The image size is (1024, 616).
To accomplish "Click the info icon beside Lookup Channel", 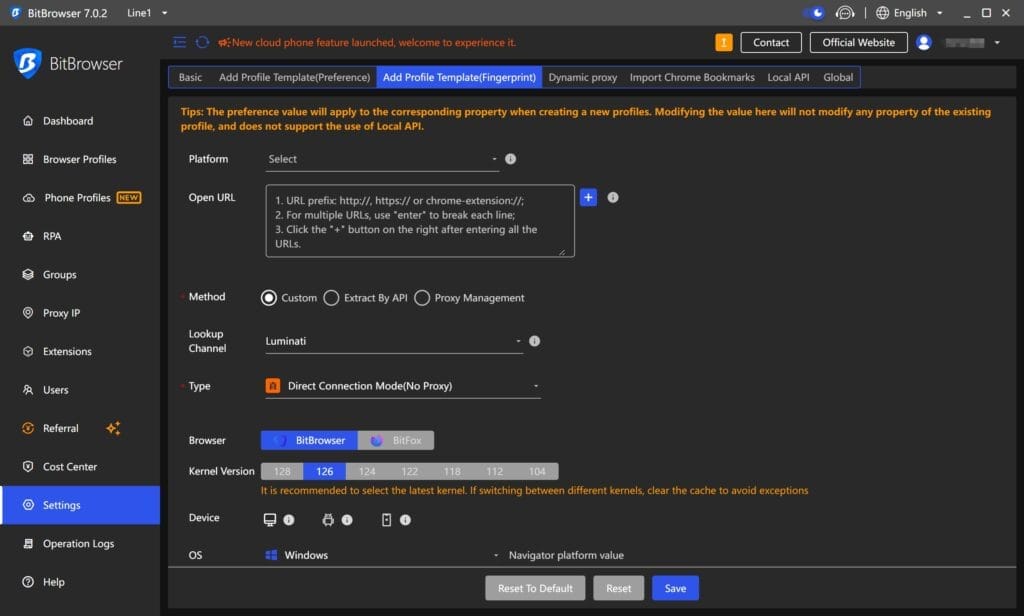I will point(534,341).
